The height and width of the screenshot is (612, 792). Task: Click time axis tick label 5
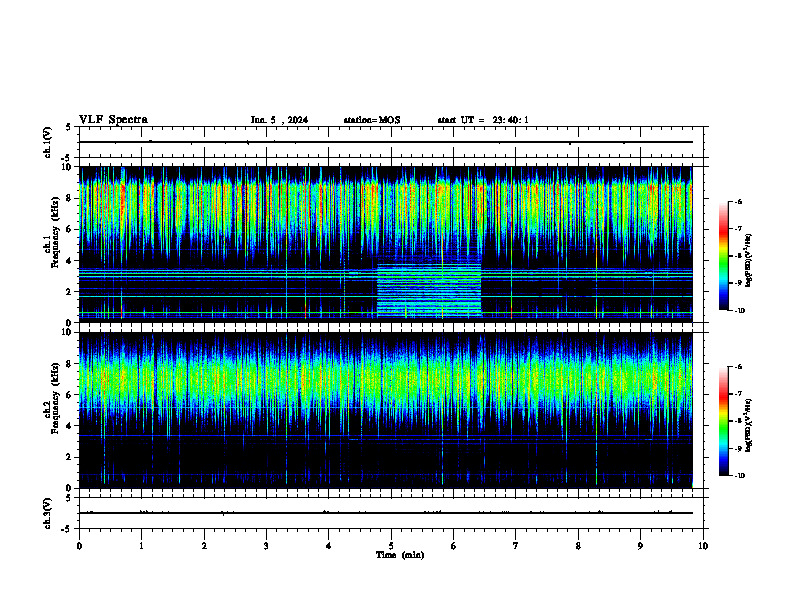click(391, 546)
